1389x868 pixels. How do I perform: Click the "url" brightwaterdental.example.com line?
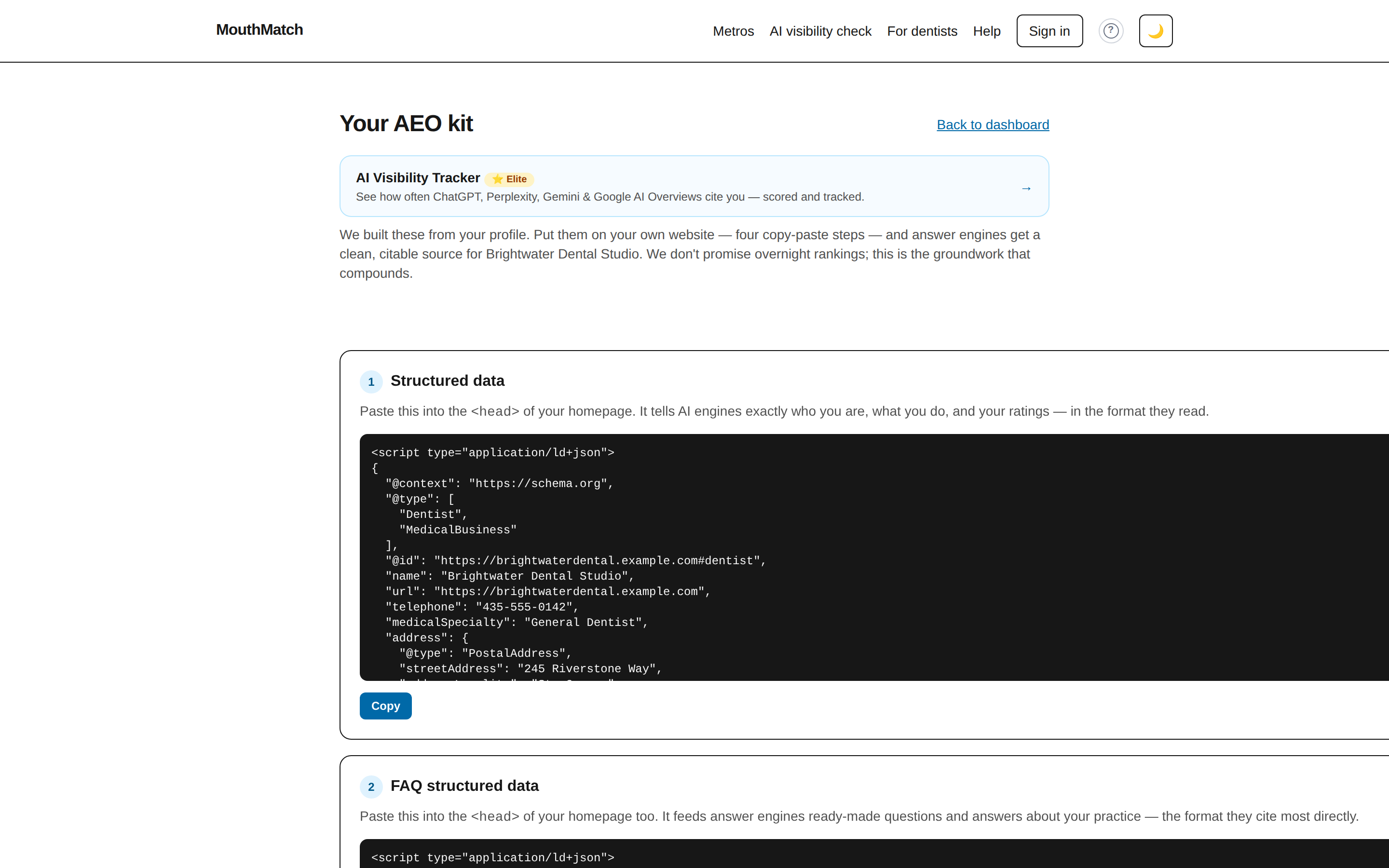[547, 591]
